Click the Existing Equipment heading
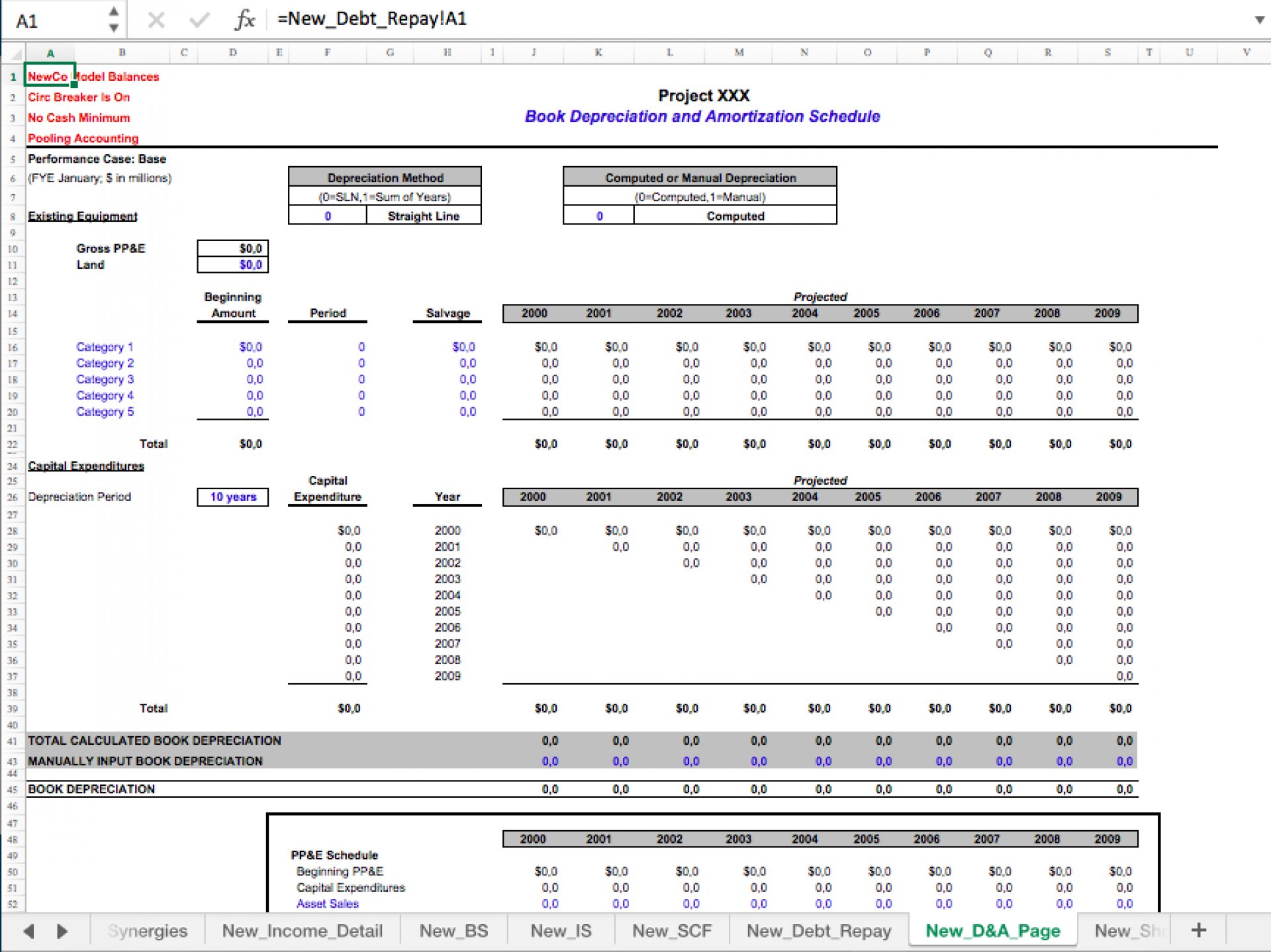Screen dimensions: 1271x952 83,216
